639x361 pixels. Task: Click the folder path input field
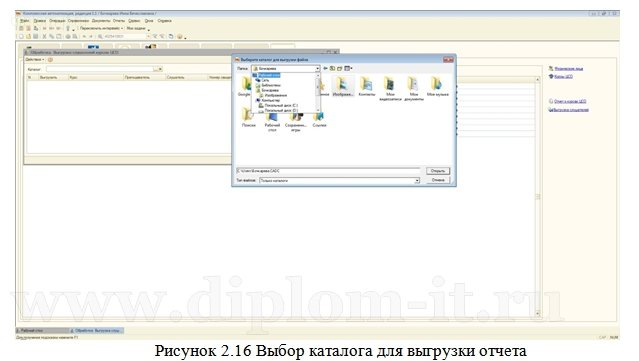328,171
